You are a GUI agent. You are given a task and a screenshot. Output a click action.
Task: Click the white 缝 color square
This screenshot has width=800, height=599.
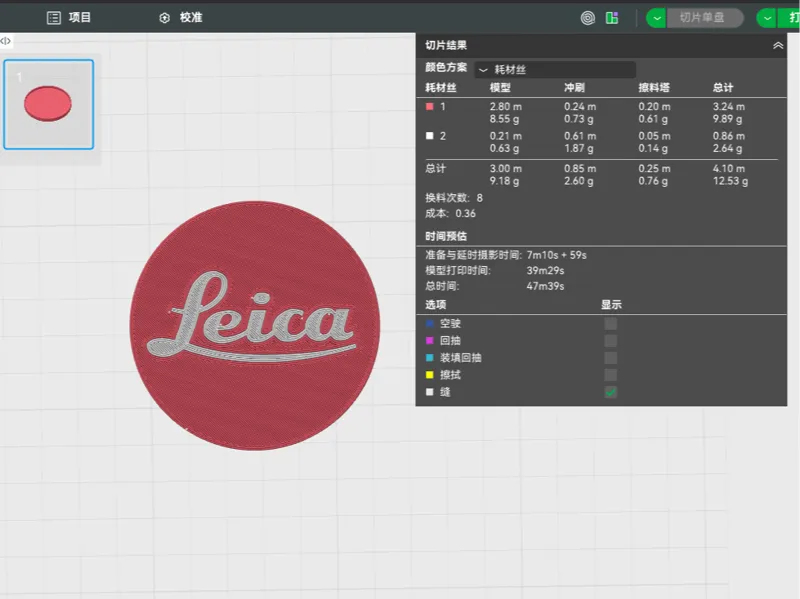(430, 392)
